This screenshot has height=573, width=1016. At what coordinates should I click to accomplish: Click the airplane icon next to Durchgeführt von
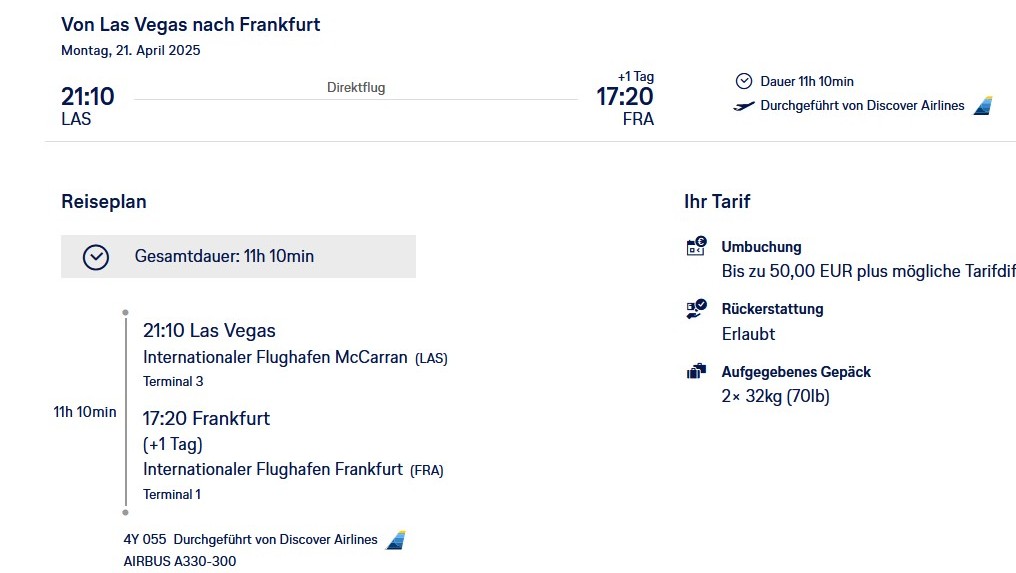(x=744, y=106)
